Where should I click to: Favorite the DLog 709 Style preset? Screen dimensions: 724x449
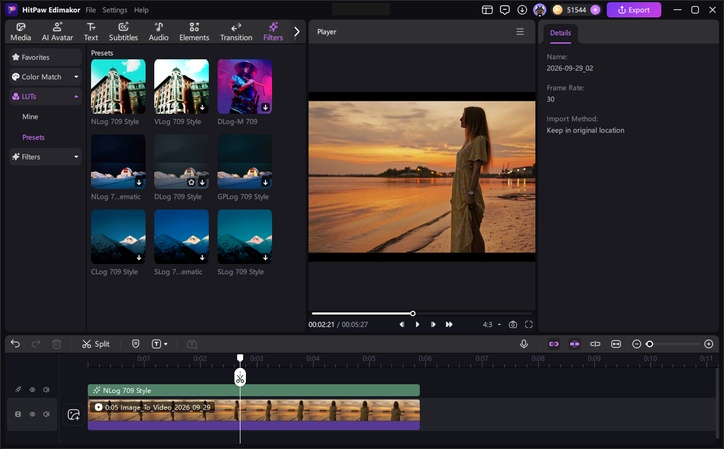click(192, 182)
